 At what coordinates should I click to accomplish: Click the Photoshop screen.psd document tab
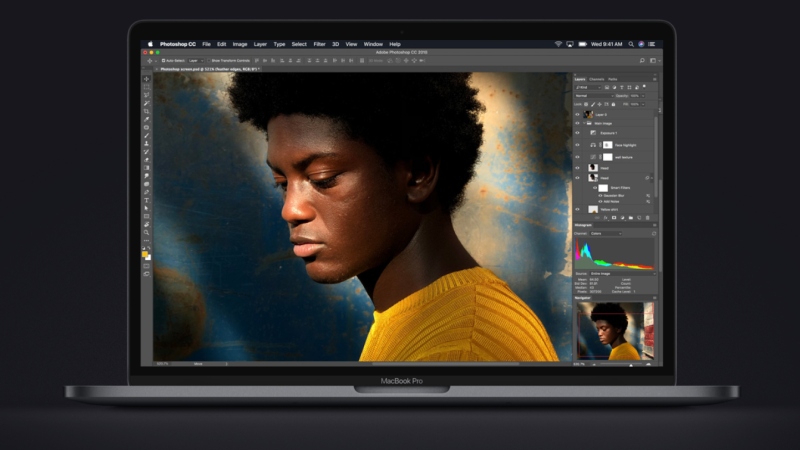pos(210,69)
